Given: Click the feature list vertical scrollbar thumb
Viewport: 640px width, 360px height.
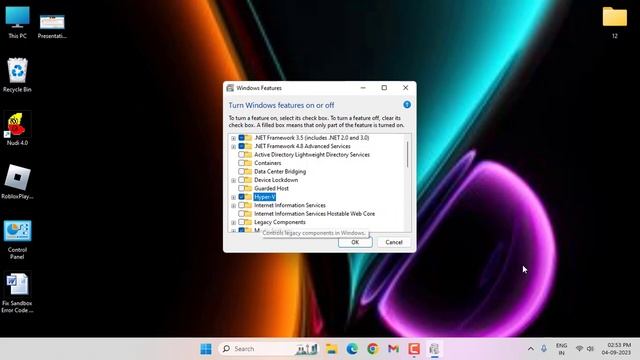Looking at the screenshot, I should pos(407,154).
